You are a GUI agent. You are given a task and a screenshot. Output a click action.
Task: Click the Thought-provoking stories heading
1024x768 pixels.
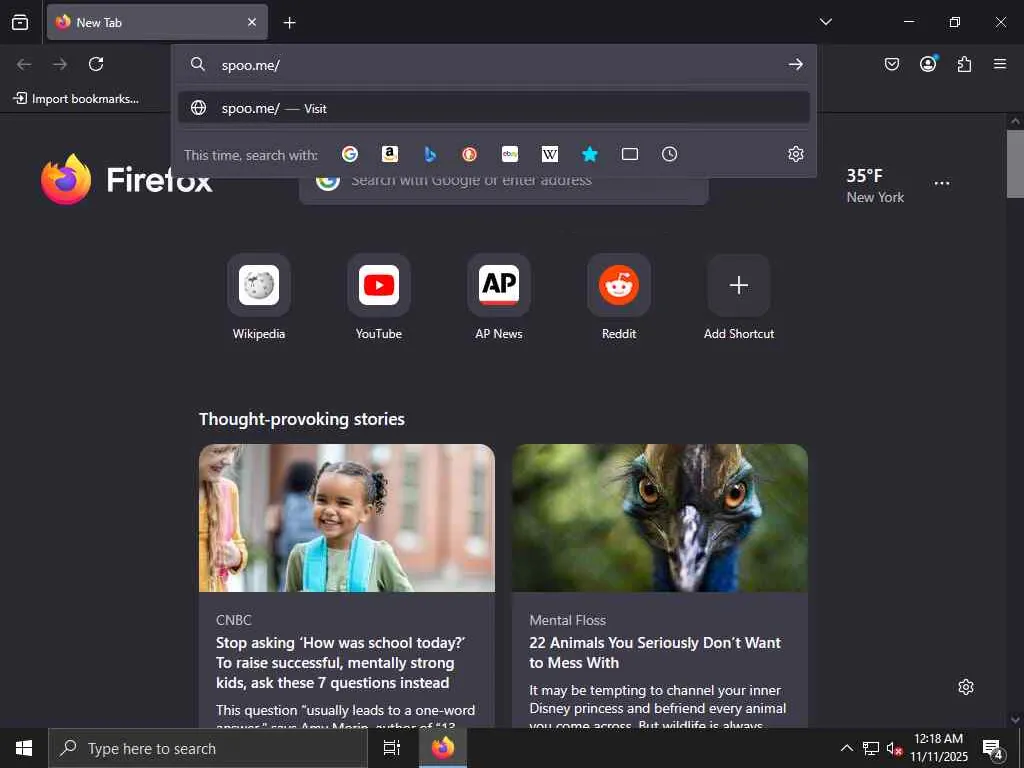[x=302, y=419]
